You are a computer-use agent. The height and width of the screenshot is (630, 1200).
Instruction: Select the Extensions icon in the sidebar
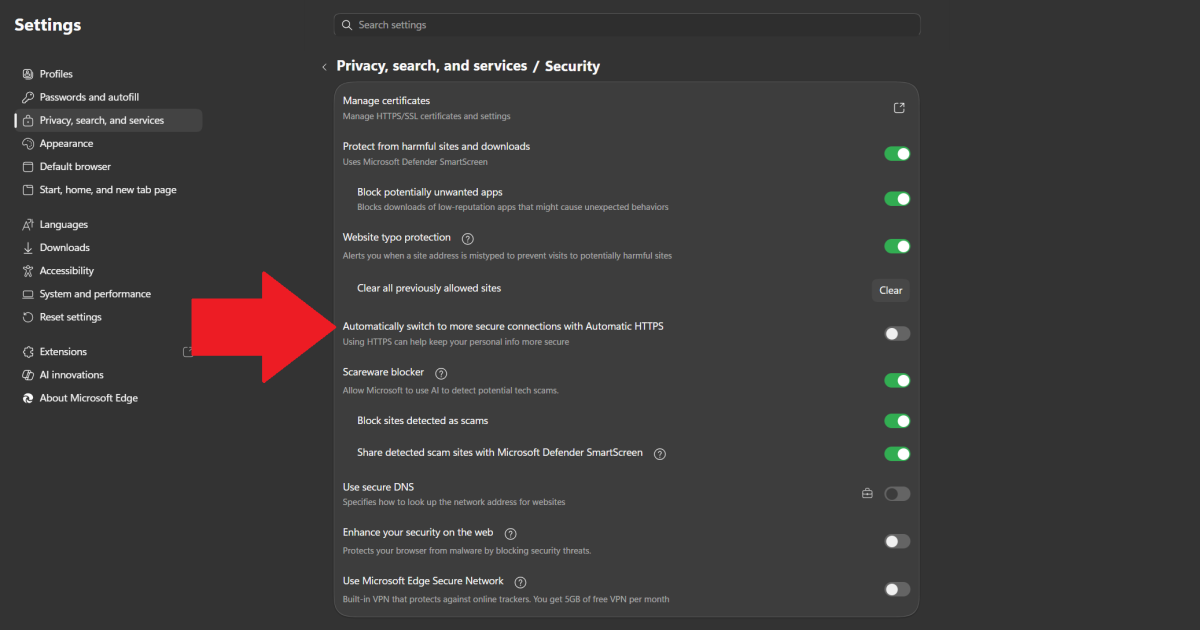click(x=30, y=351)
